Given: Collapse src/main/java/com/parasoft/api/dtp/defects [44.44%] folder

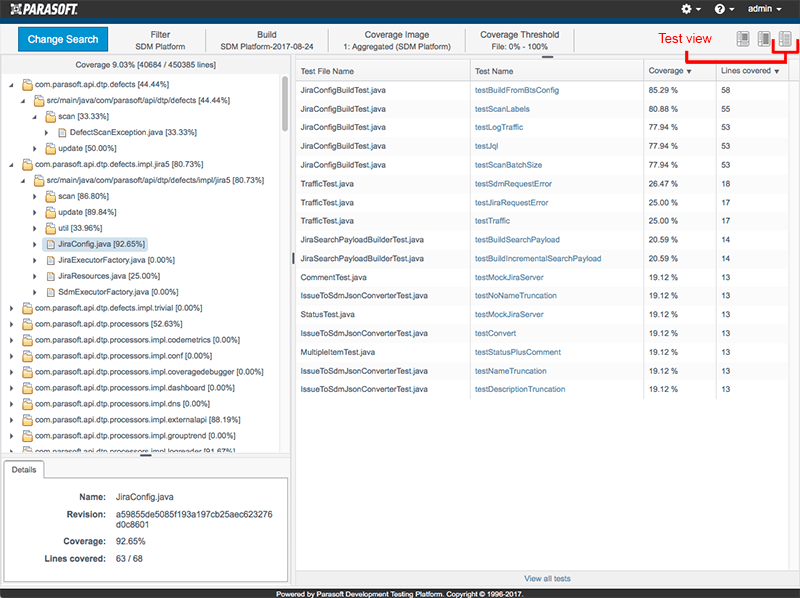Looking at the screenshot, I should click(23, 101).
